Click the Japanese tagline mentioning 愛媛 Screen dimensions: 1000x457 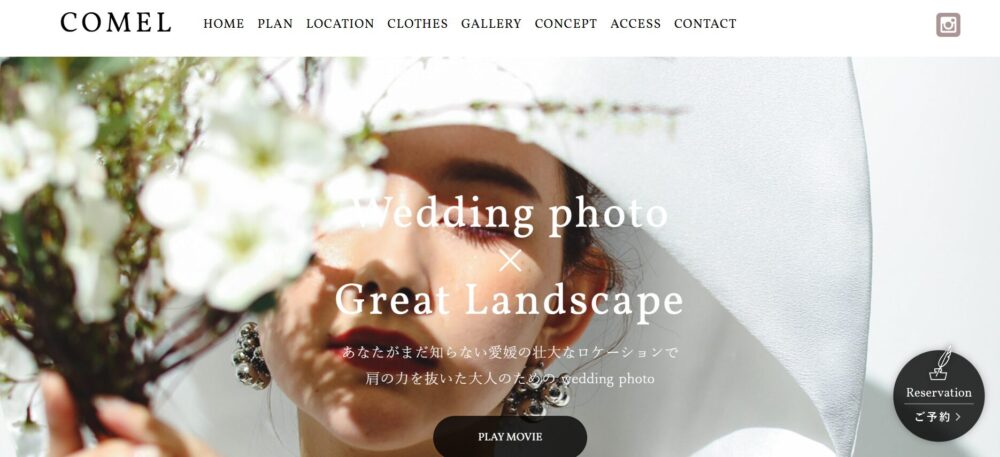click(x=510, y=352)
